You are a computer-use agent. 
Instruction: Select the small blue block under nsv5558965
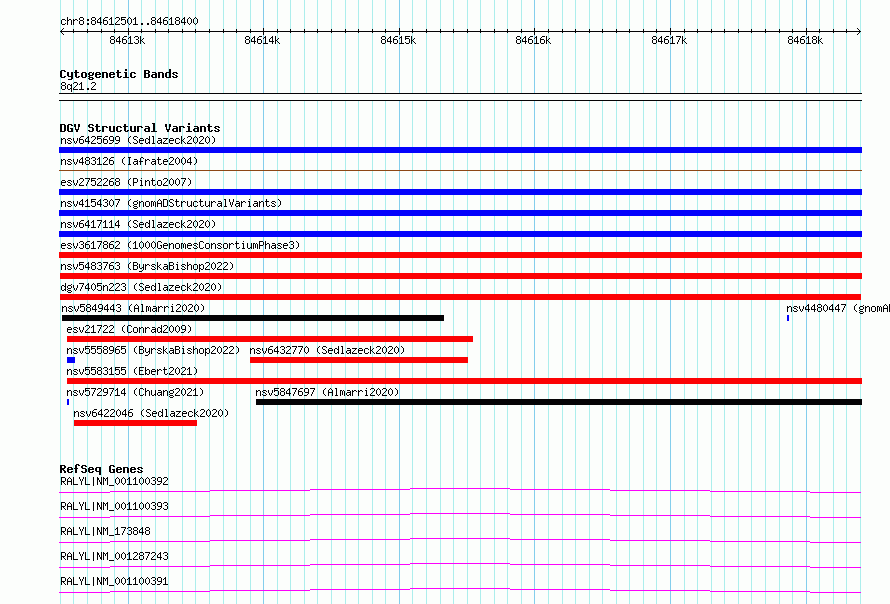coord(71,360)
